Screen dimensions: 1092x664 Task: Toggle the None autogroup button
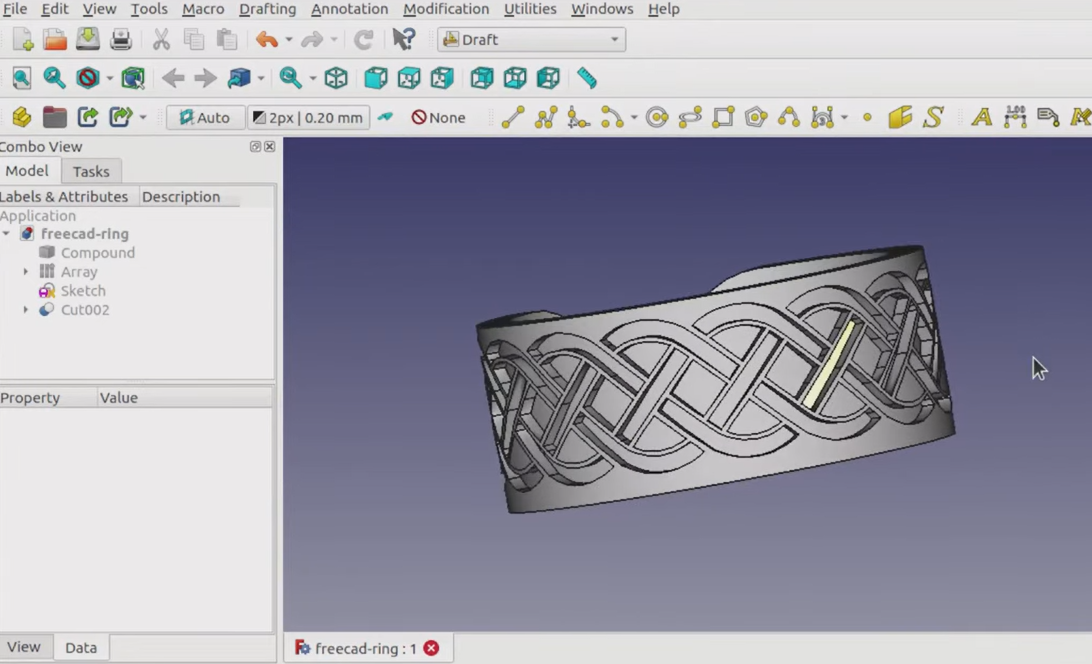[438, 117]
